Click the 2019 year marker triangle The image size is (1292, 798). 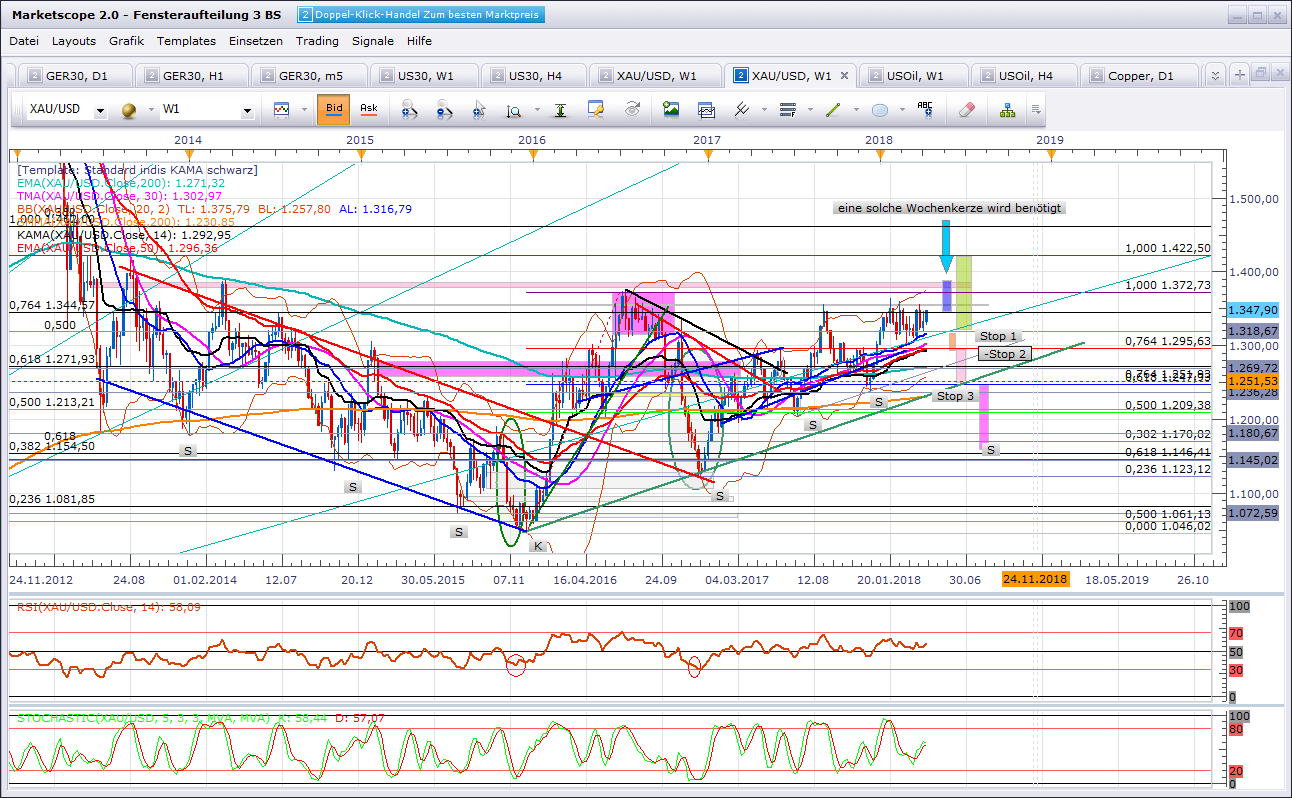[x=1050, y=155]
